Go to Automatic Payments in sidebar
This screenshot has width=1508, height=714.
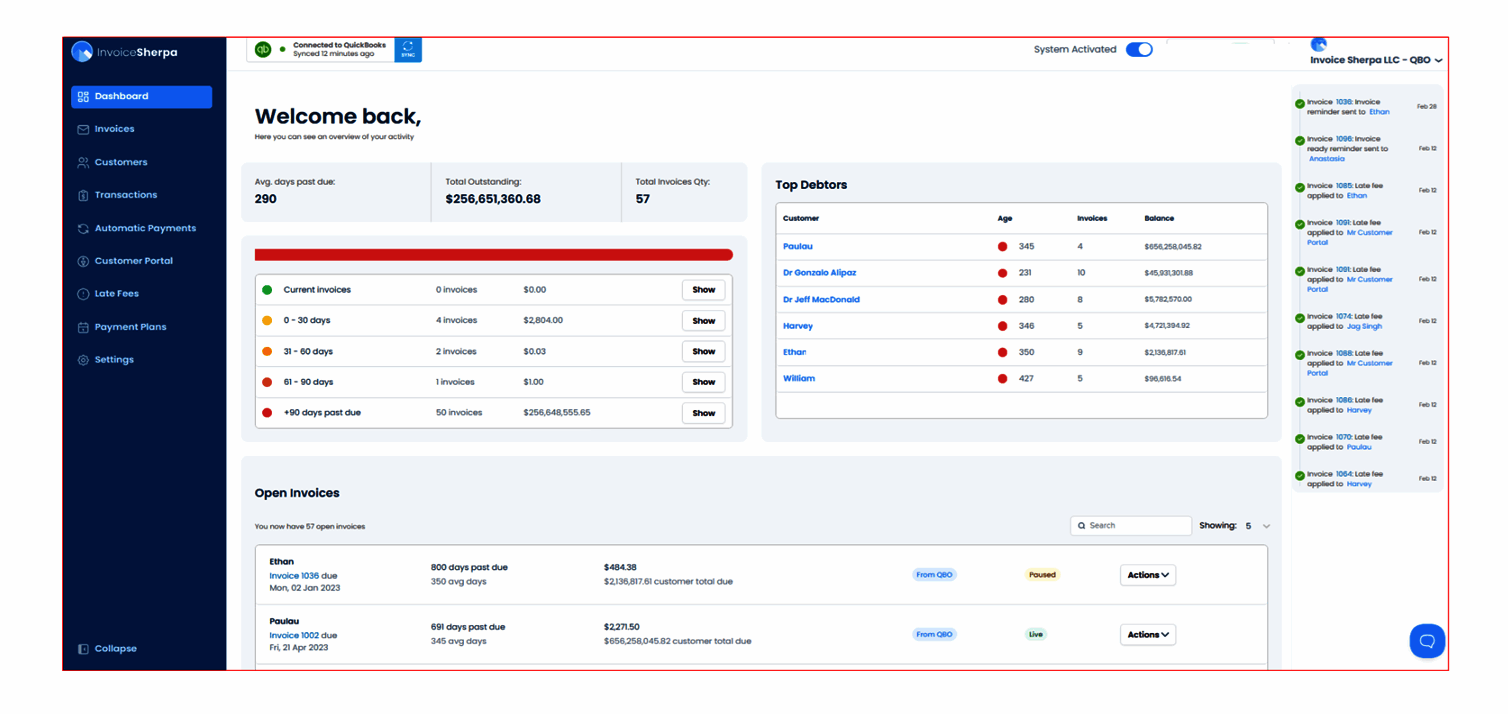(145, 228)
